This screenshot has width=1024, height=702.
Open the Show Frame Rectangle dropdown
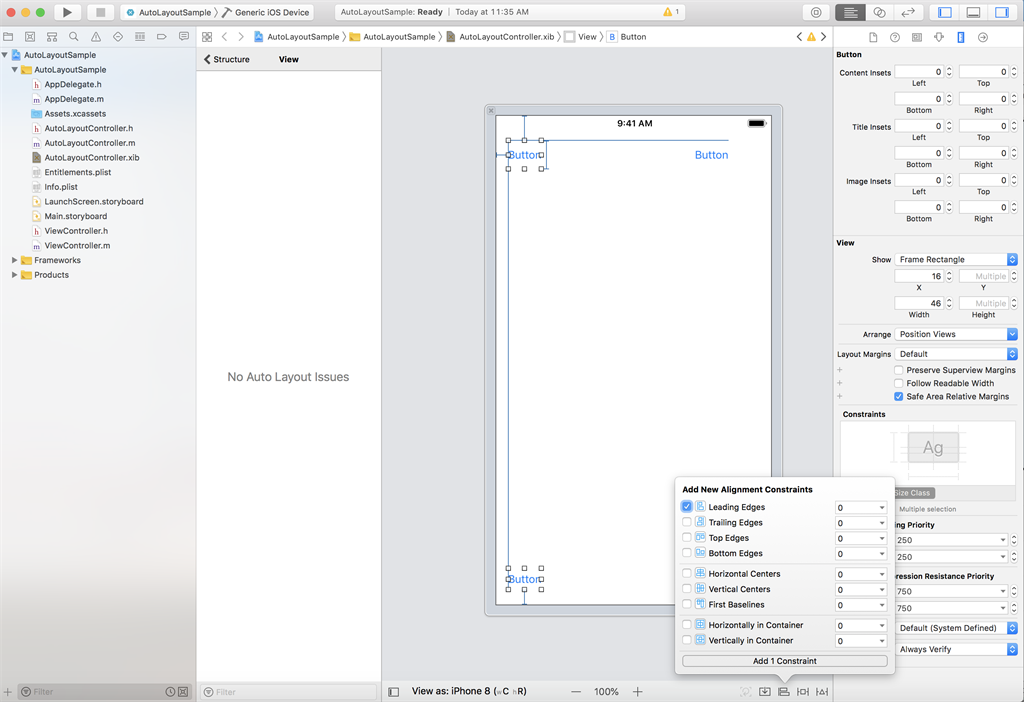(956, 259)
